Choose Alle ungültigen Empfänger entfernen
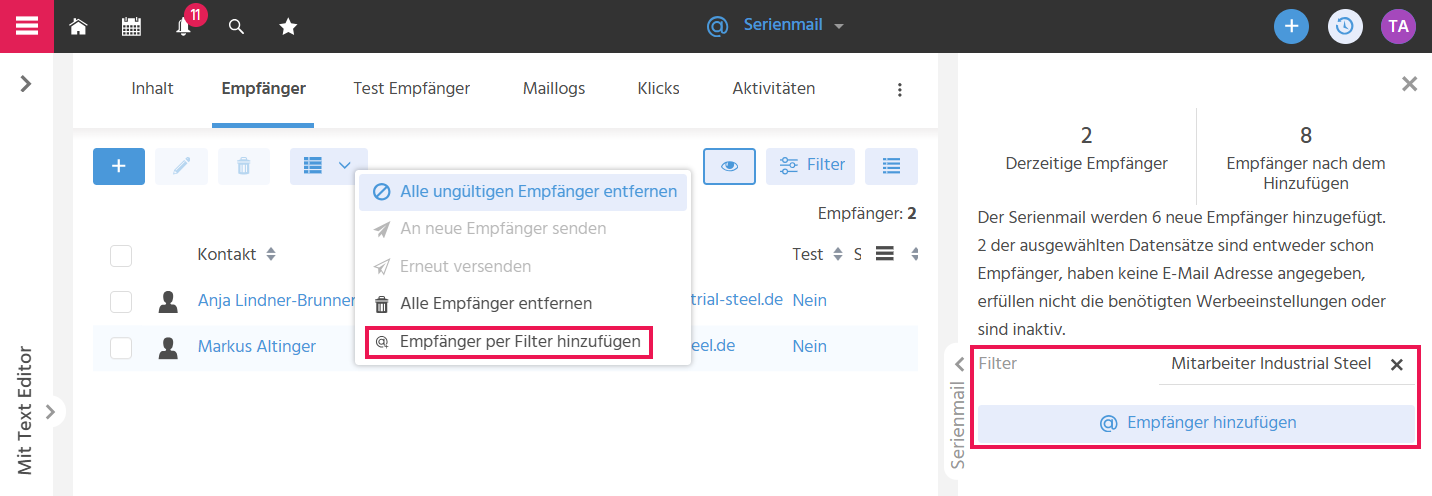Viewport: 1432px width, 496px height. click(x=523, y=191)
